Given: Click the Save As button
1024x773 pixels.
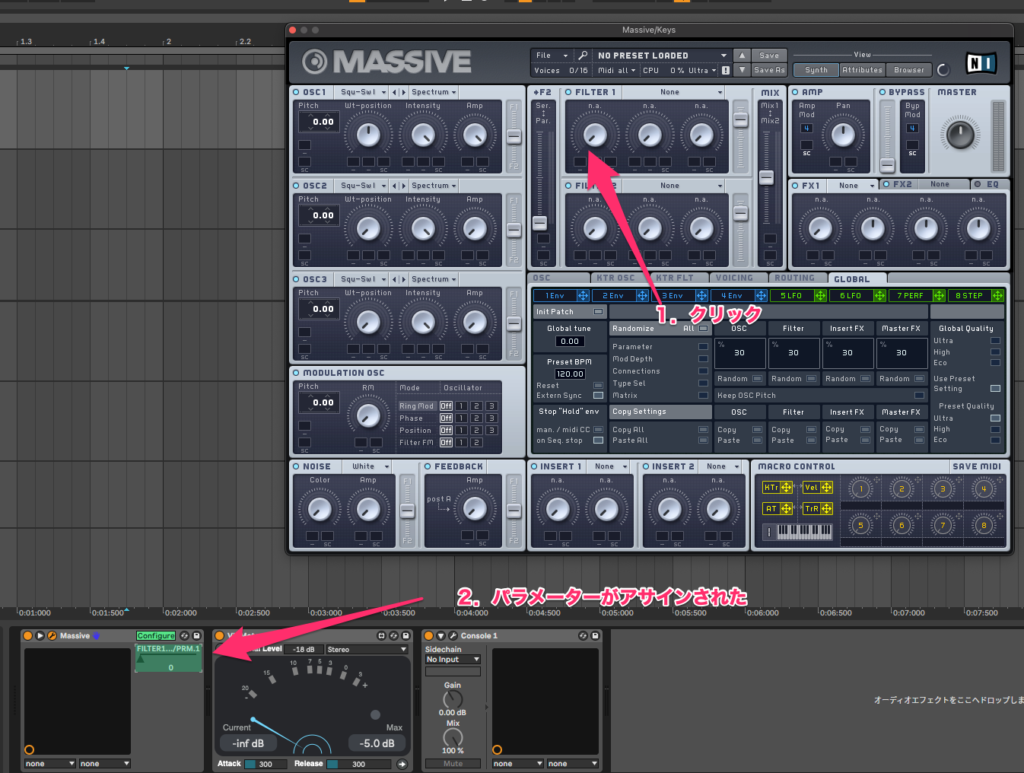Looking at the screenshot, I should (768, 70).
